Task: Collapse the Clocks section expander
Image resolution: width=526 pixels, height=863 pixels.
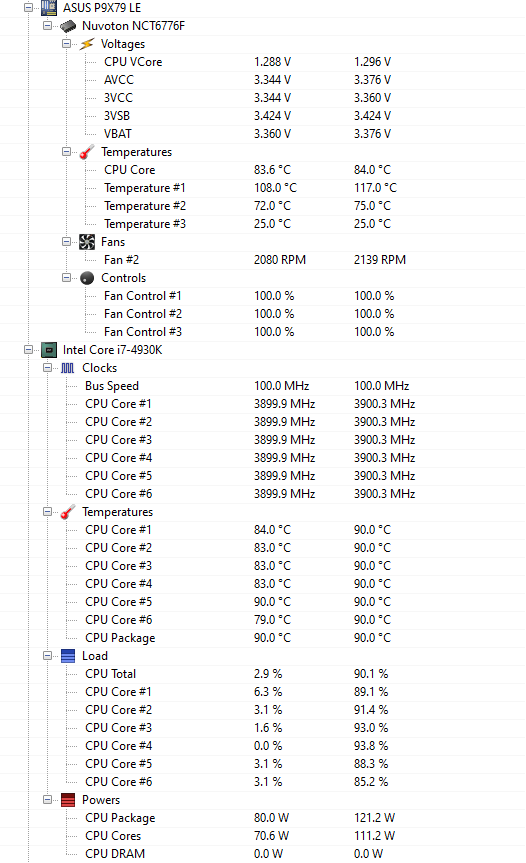Action: (x=47, y=368)
